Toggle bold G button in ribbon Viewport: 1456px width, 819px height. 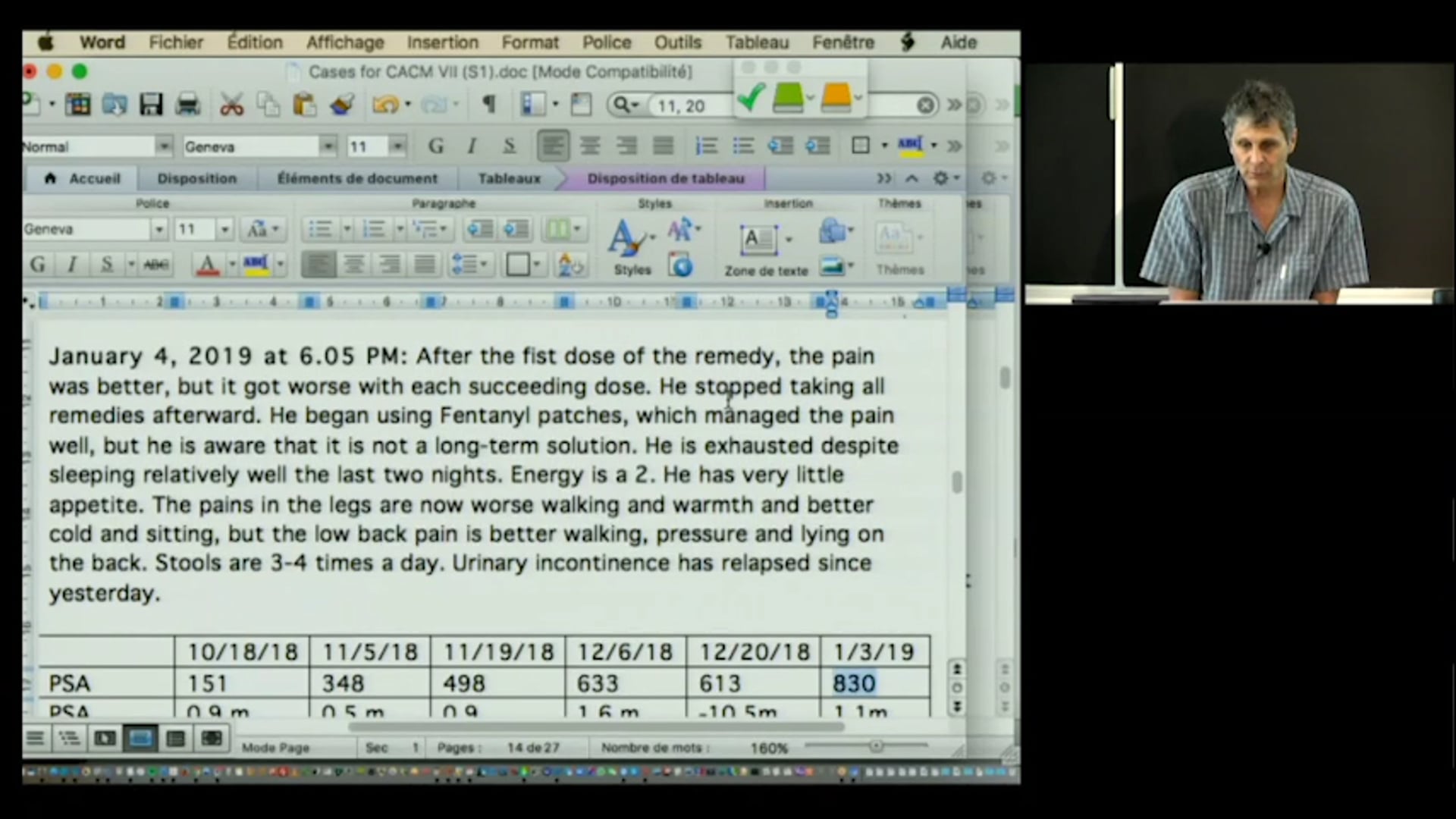pyautogui.click(x=37, y=265)
